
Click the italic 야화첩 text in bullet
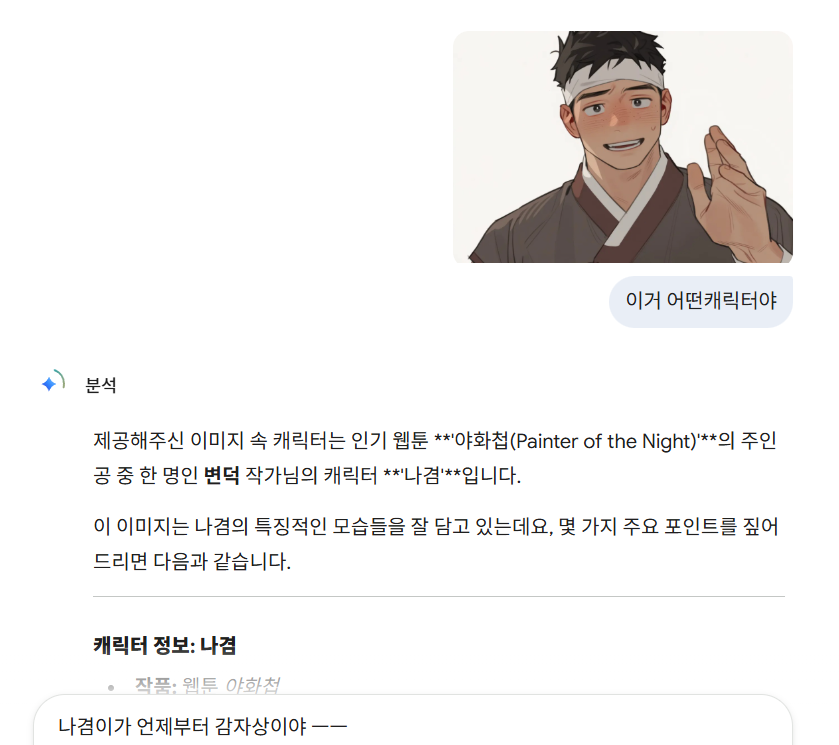[x=251, y=685]
